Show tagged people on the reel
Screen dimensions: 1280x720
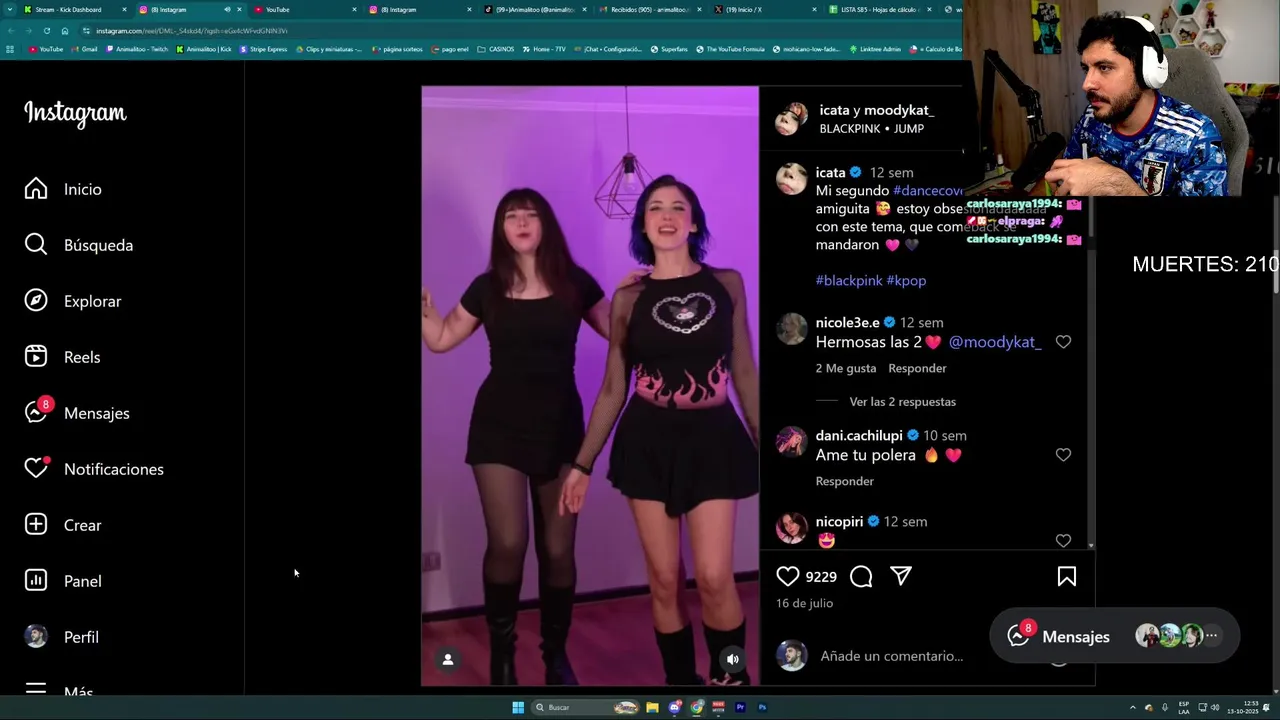(x=448, y=659)
